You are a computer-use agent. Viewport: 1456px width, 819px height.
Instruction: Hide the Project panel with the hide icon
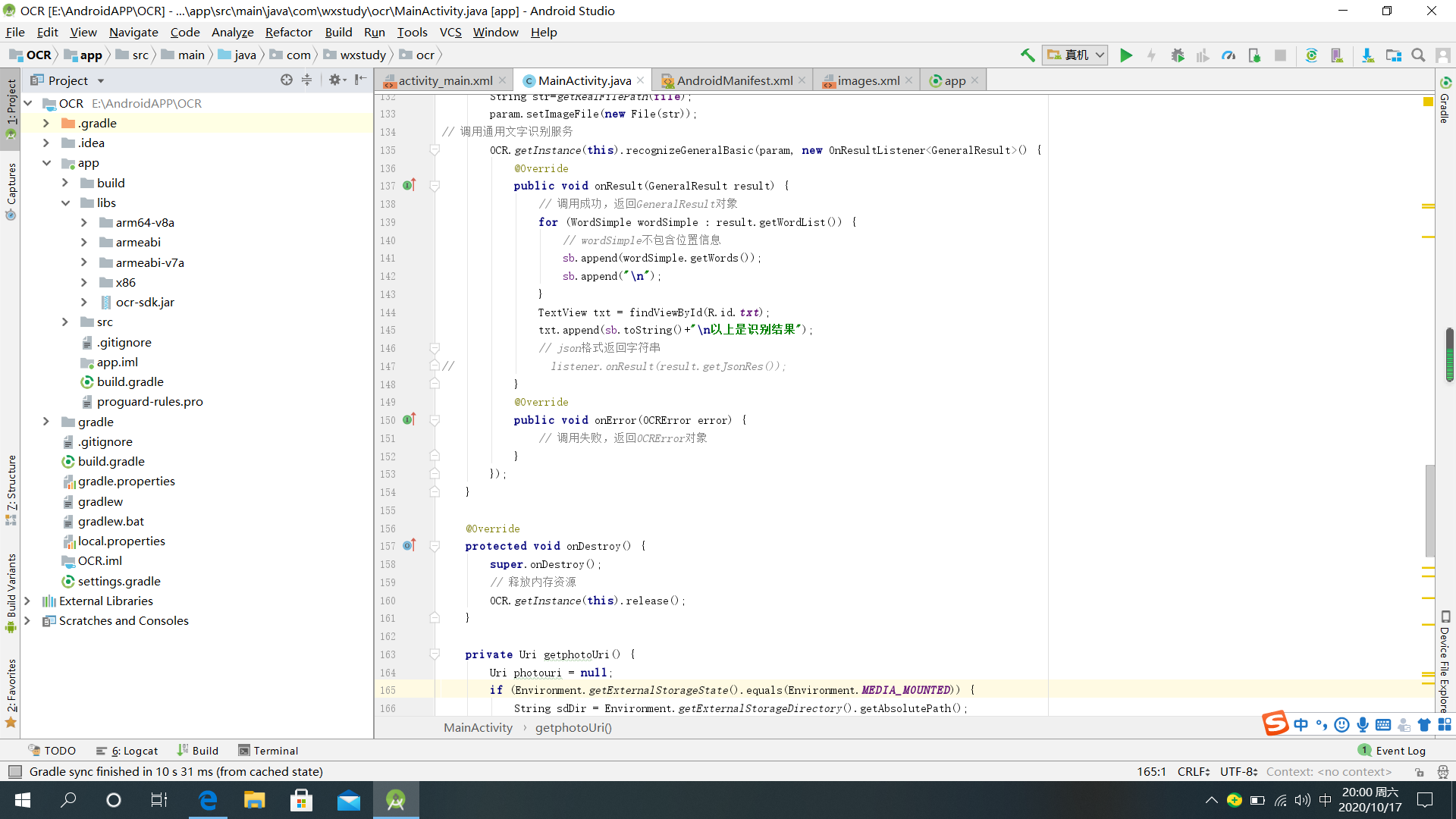pos(361,80)
